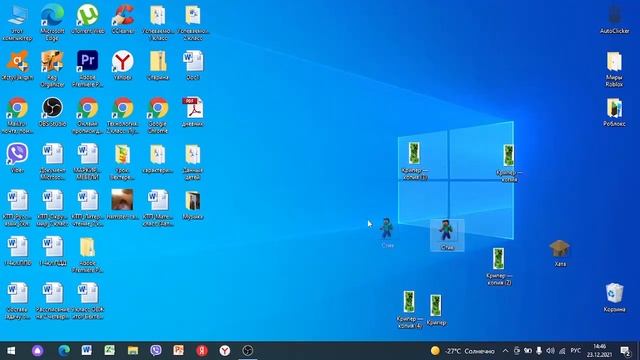Viewport: 640px width, 360px height.
Task: Select the Adobe Premiere Pro shortcut with Pr logo
Action: click(x=87, y=69)
